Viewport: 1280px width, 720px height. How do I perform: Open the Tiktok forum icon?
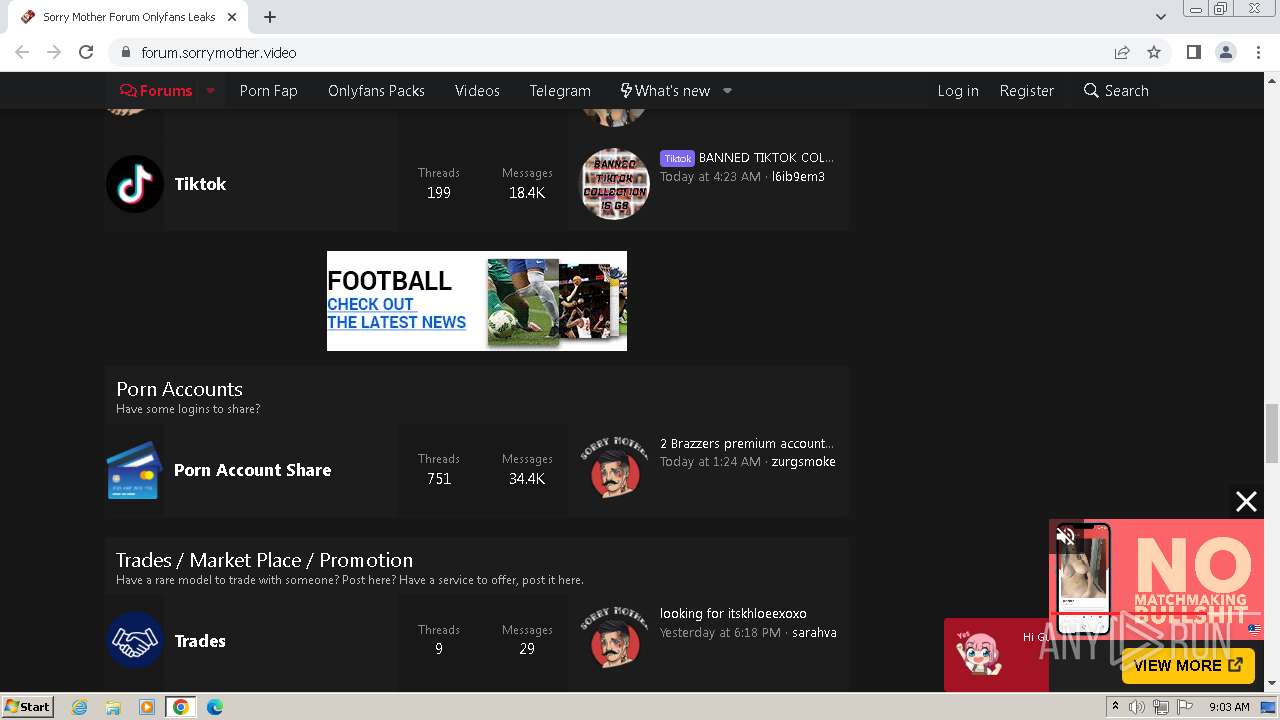coord(135,184)
